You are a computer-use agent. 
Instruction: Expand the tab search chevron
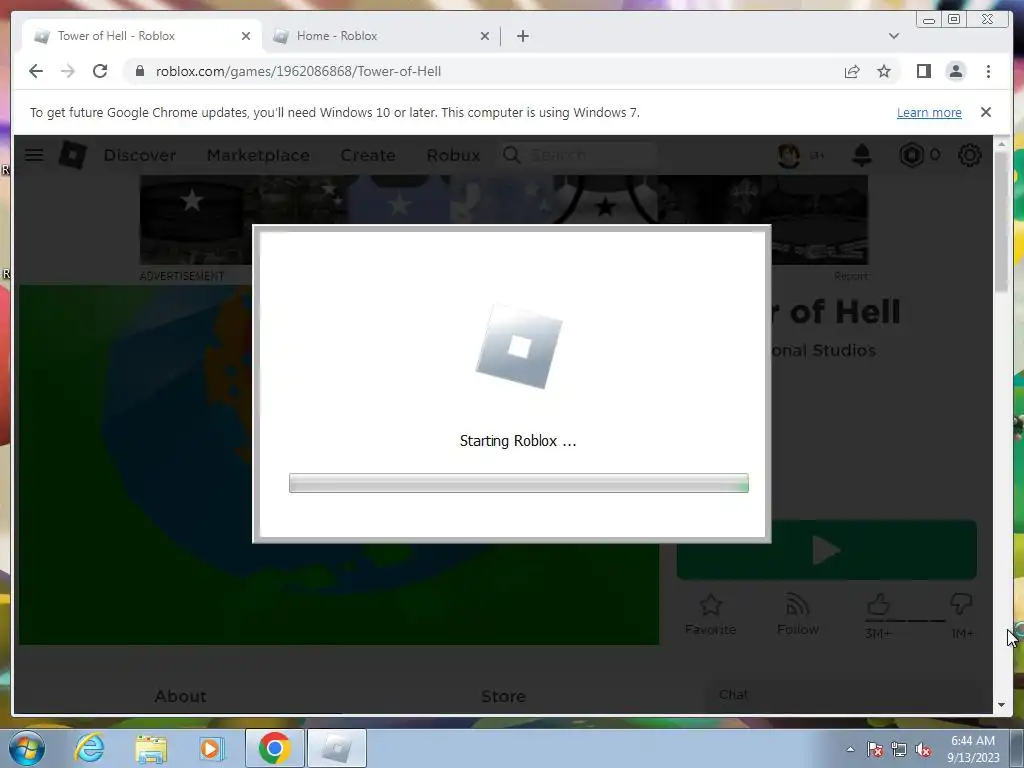893,36
